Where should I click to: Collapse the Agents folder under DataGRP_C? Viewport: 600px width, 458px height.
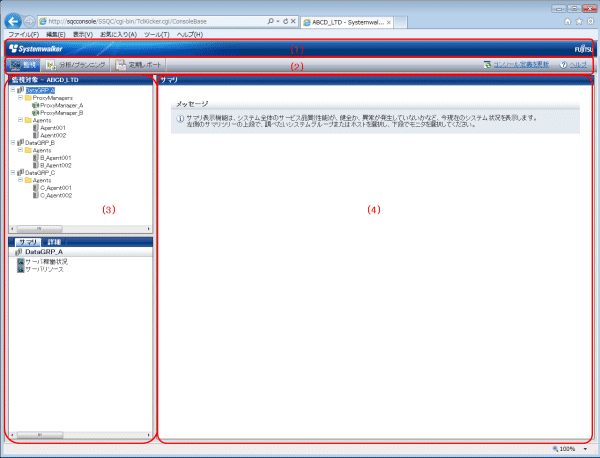coord(20,179)
